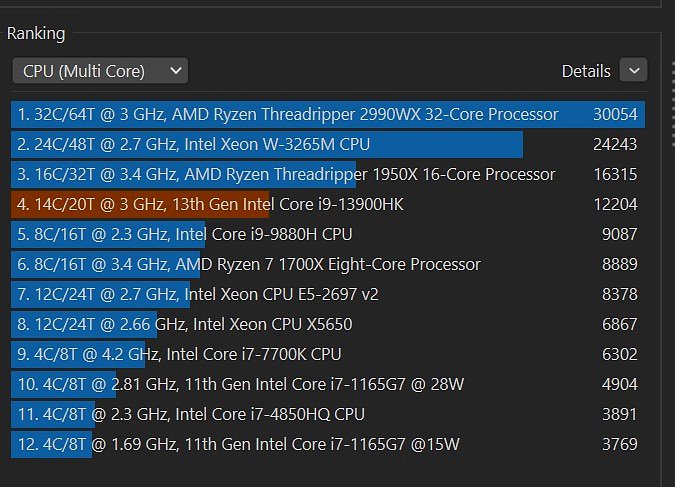This screenshot has height=487, width=675.
Task: Select the i7-1165G7 @15W entry
Action: click(328, 444)
